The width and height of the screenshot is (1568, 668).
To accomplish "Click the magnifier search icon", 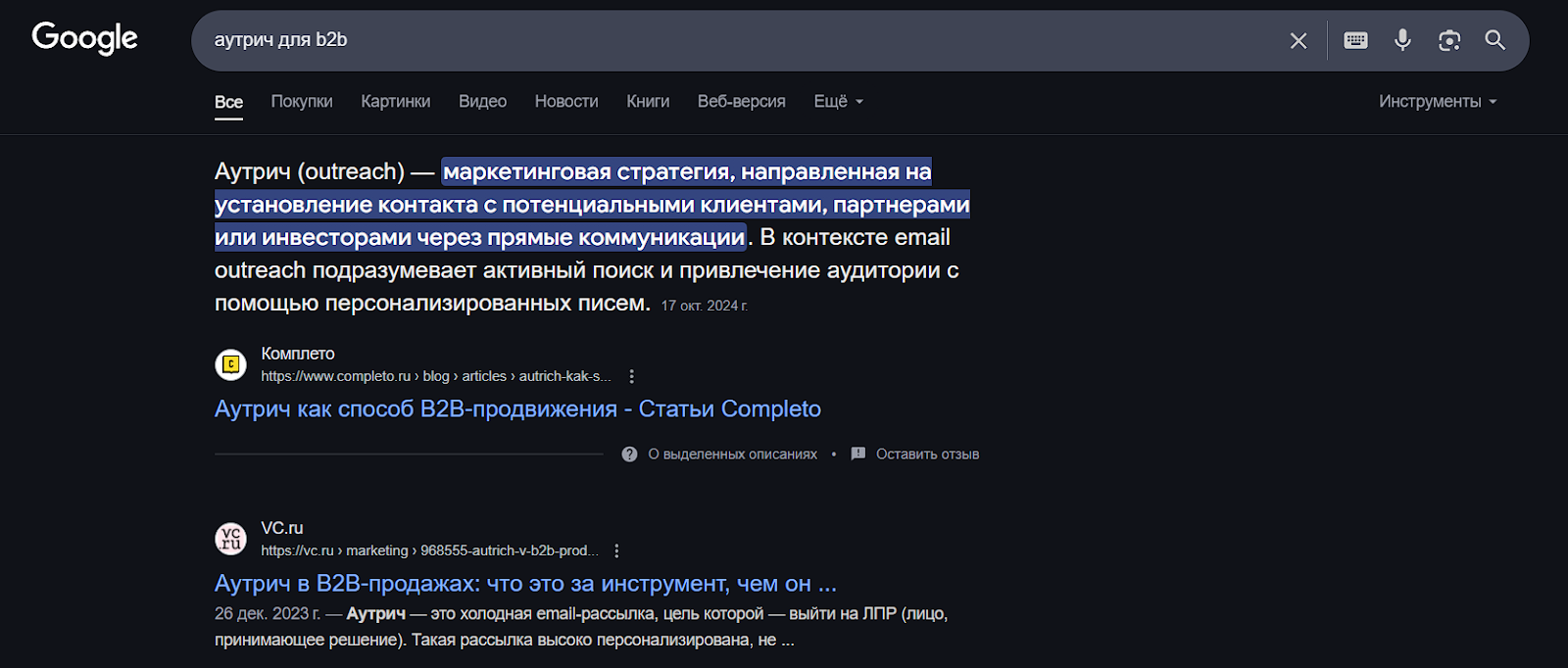I will coord(1495,40).
